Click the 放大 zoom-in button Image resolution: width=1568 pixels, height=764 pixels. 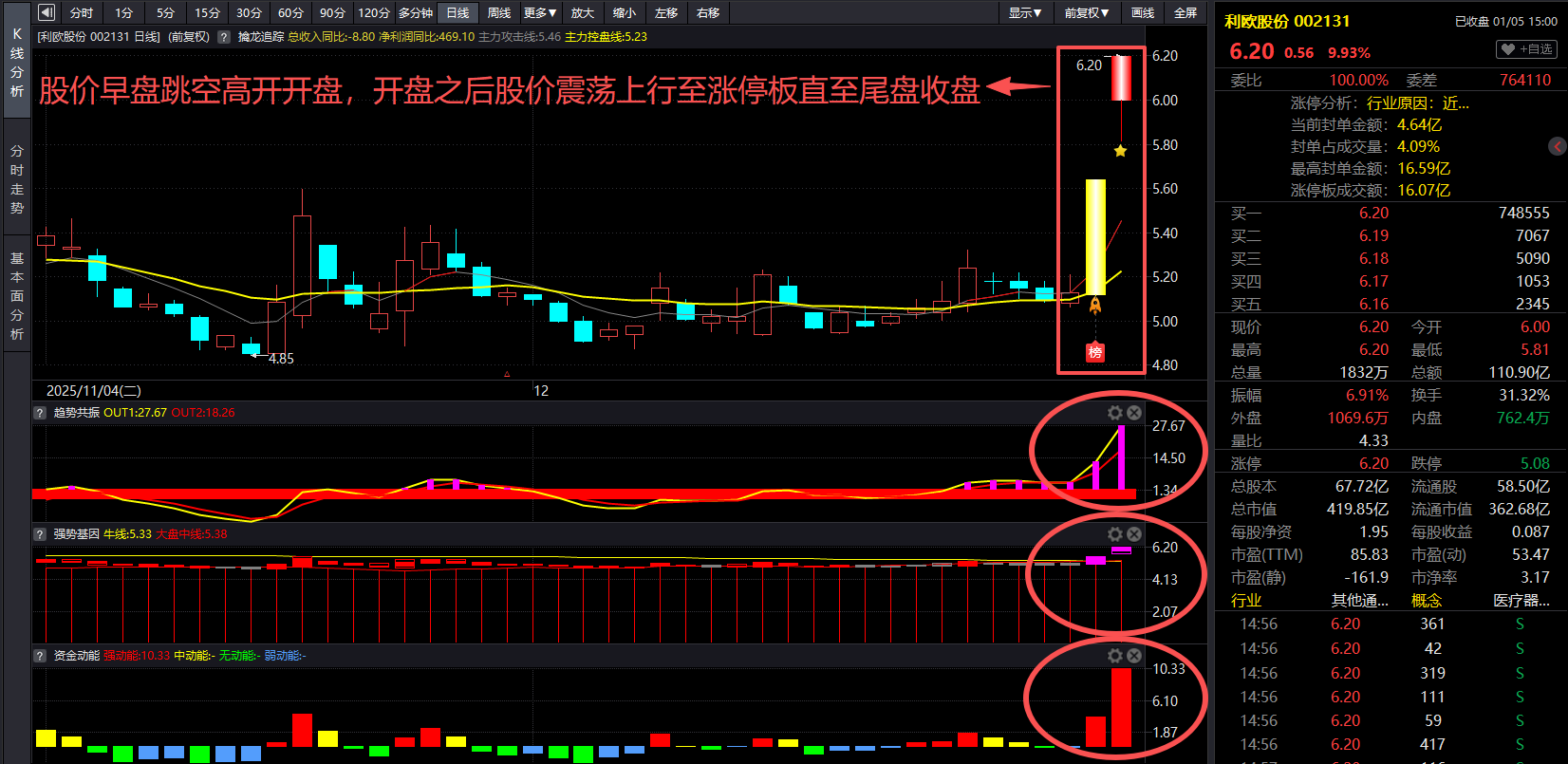tap(583, 12)
